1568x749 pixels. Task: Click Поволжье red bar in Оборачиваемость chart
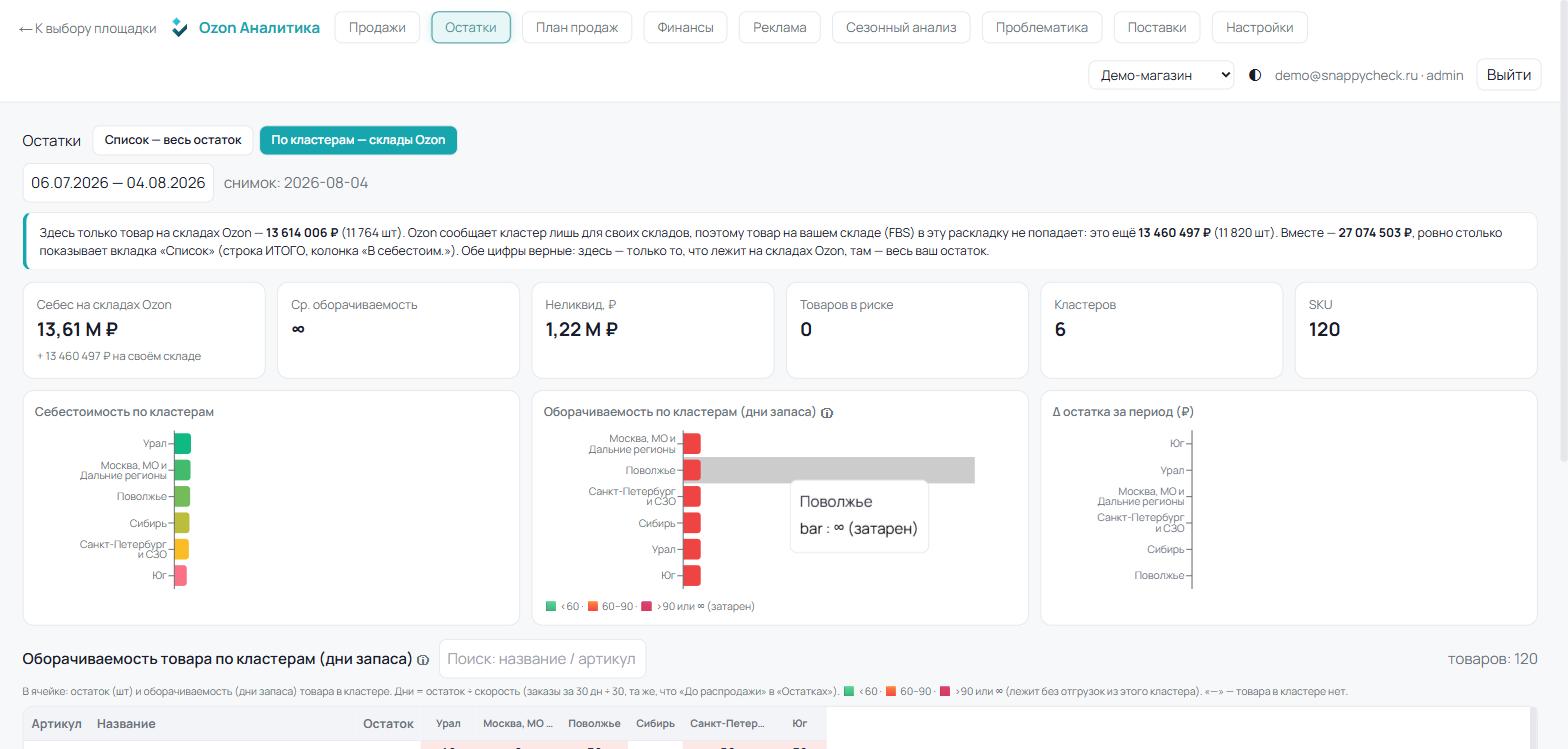pyautogui.click(x=692, y=470)
